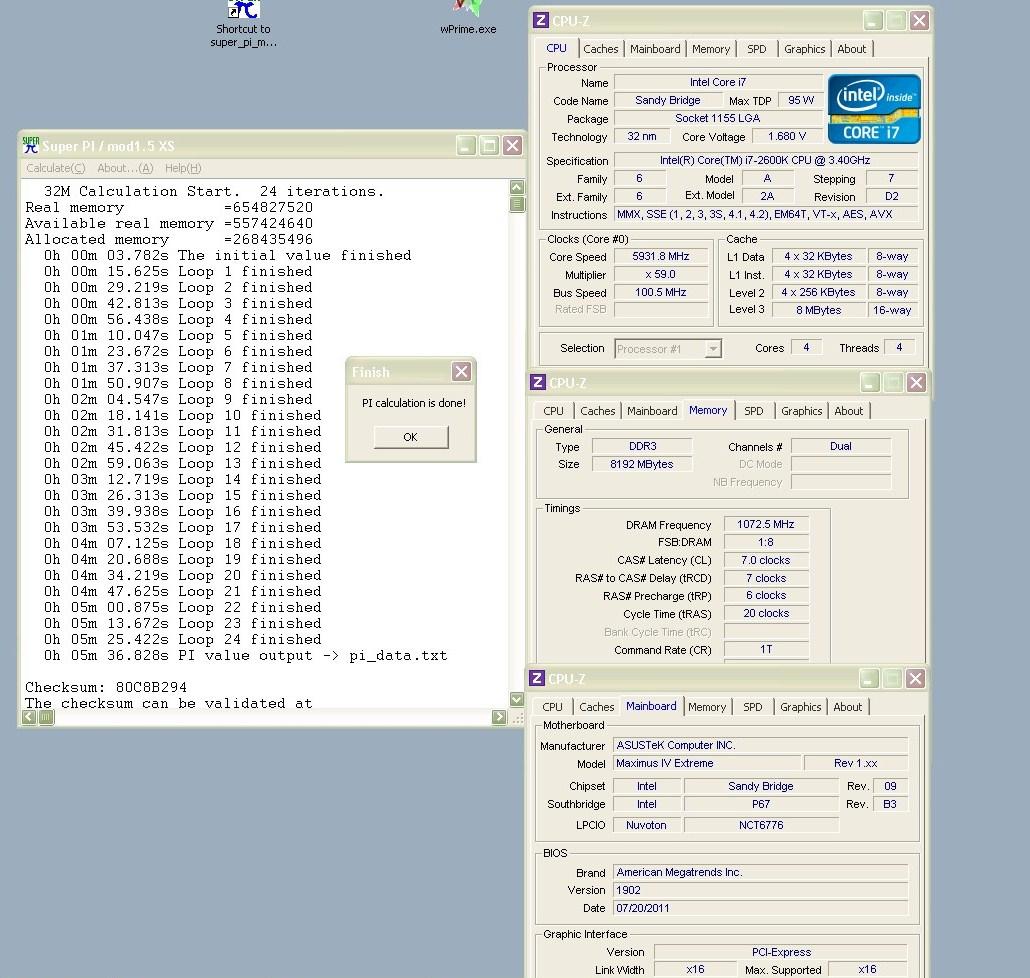This screenshot has width=1030, height=978.
Task: Select Caches tab in the CPU-Z Memory window
Action: point(598,411)
